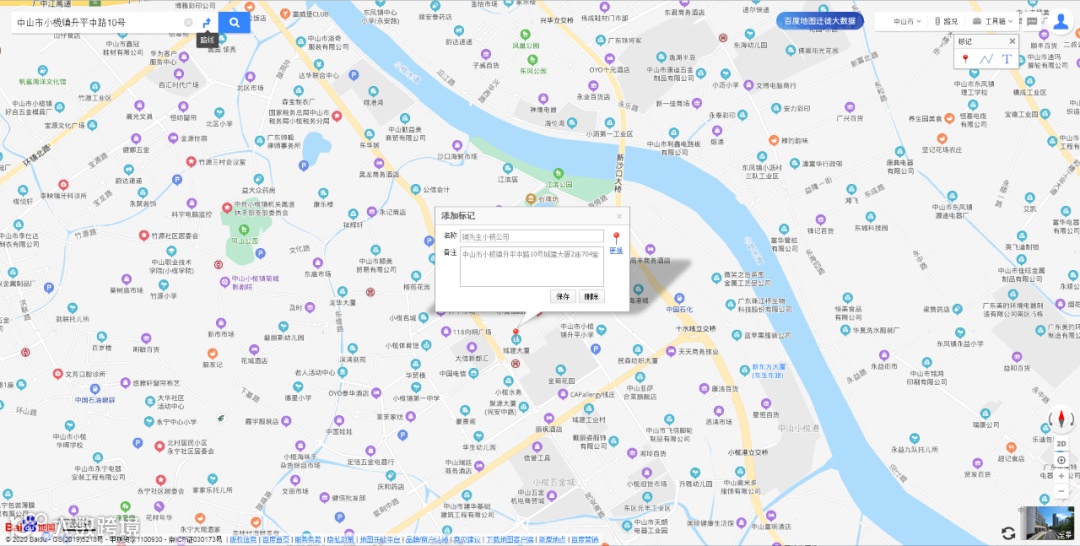Click the 新东方大厦 blue label
The image size is (1080, 546).
click(769, 370)
